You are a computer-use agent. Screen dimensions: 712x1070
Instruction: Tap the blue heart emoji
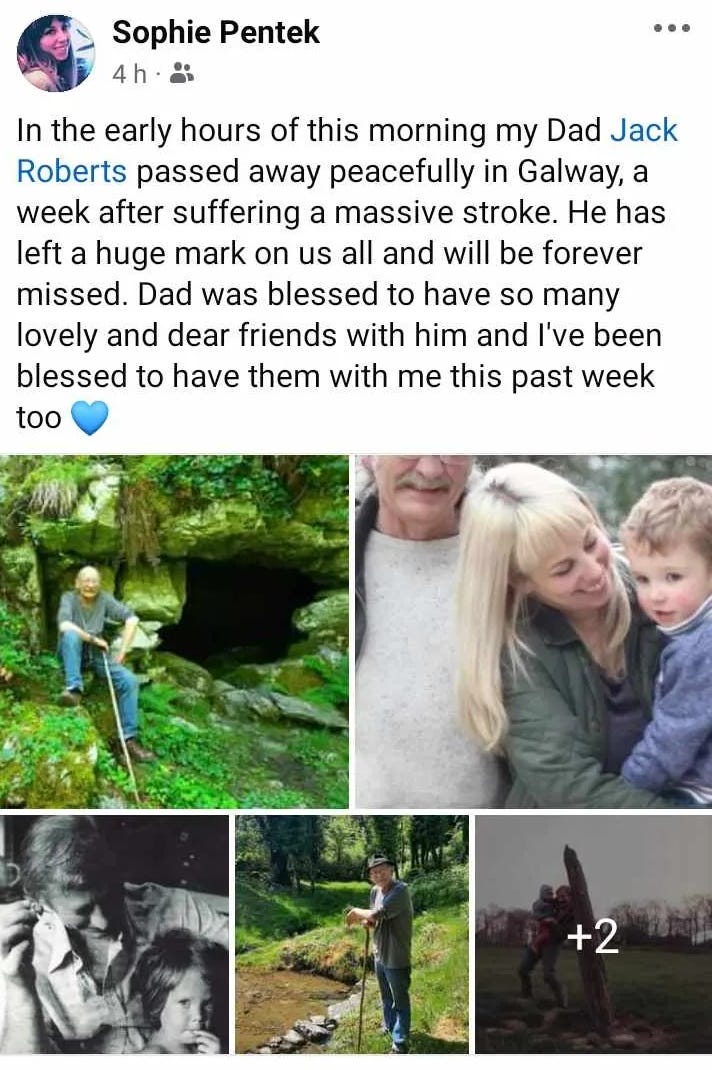tap(89, 418)
